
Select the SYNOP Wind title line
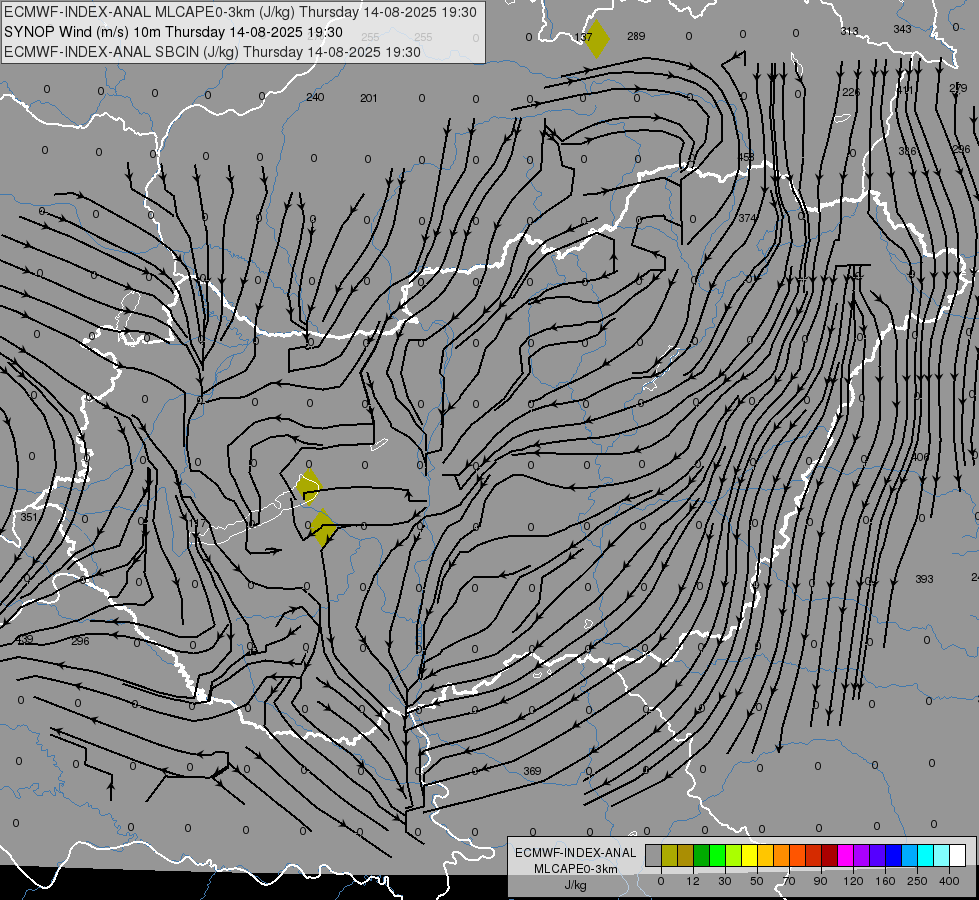173,32
